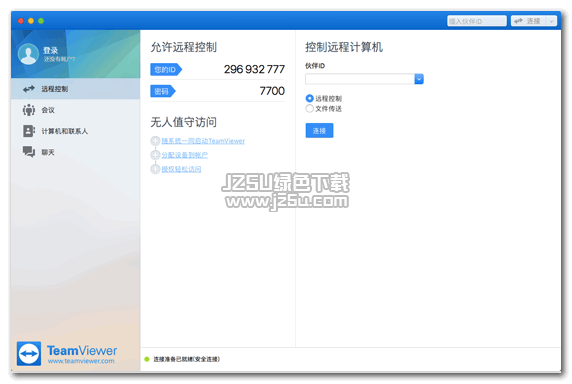572x384 pixels.
Task: Open the 会议 sidebar tab
Action: coord(76,110)
